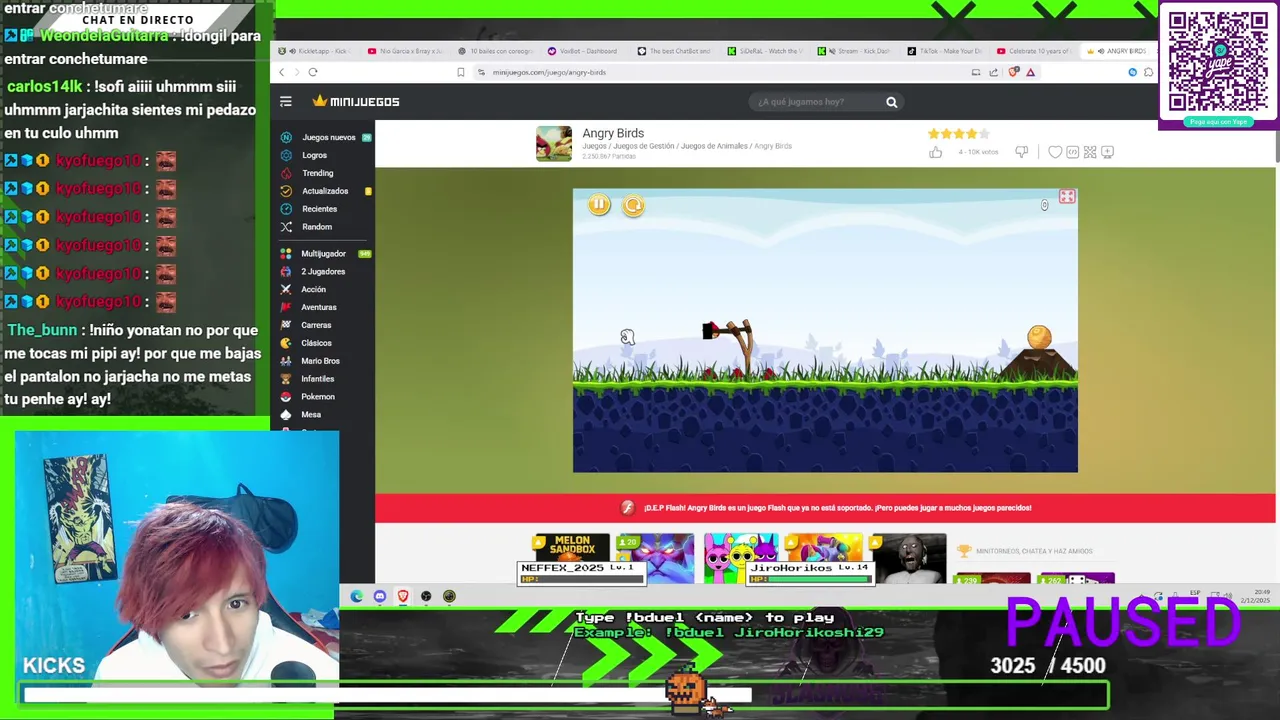Open Brave Rewards triangle icon
Viewport: 1280px width, 720px height.
(x=1030, y=72)
